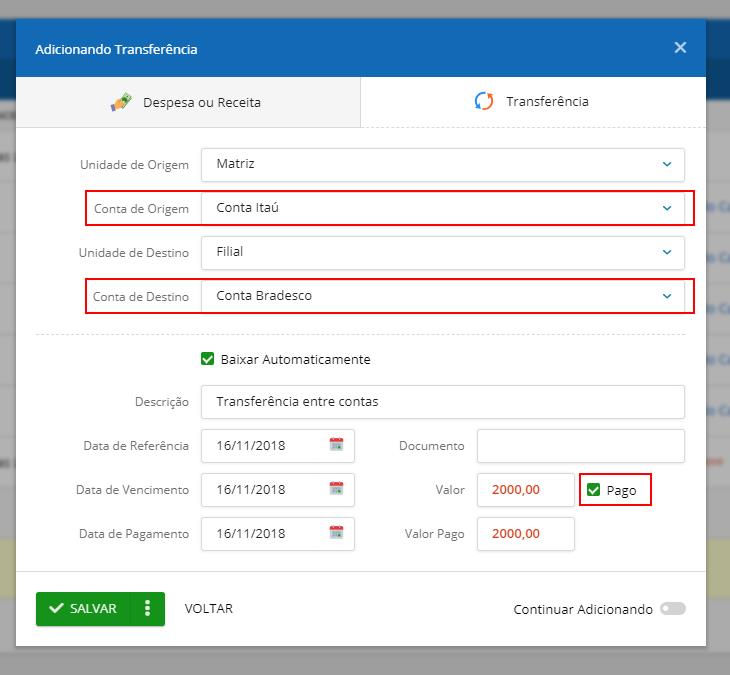Click the Baixar Automaticamente label
The width and height of the screenshot is (730, 675).
296,359
